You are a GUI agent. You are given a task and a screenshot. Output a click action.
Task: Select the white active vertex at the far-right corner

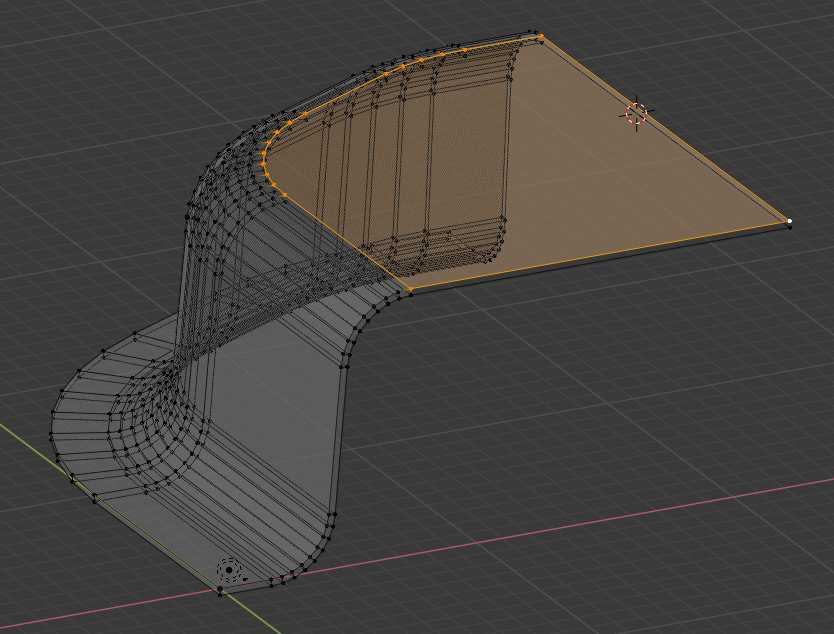tap(789, 221)
